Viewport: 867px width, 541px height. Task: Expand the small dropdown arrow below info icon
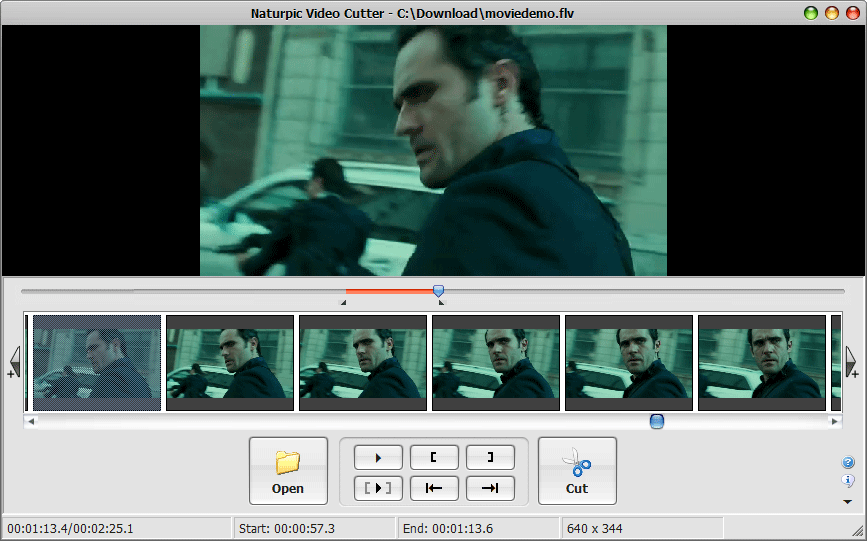tap(847, 502)
